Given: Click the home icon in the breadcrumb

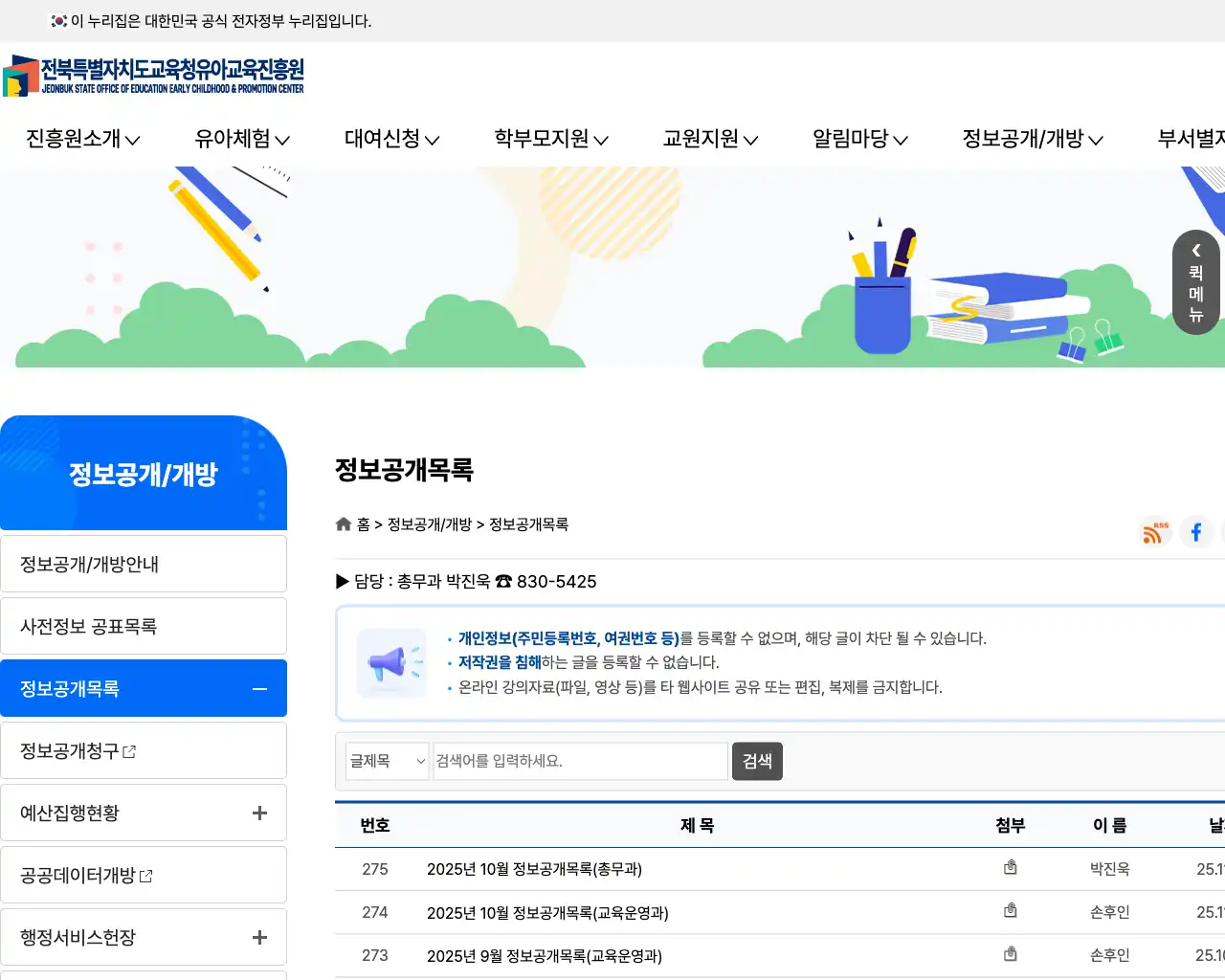Looking at the screenshot, I should [344, 523].
